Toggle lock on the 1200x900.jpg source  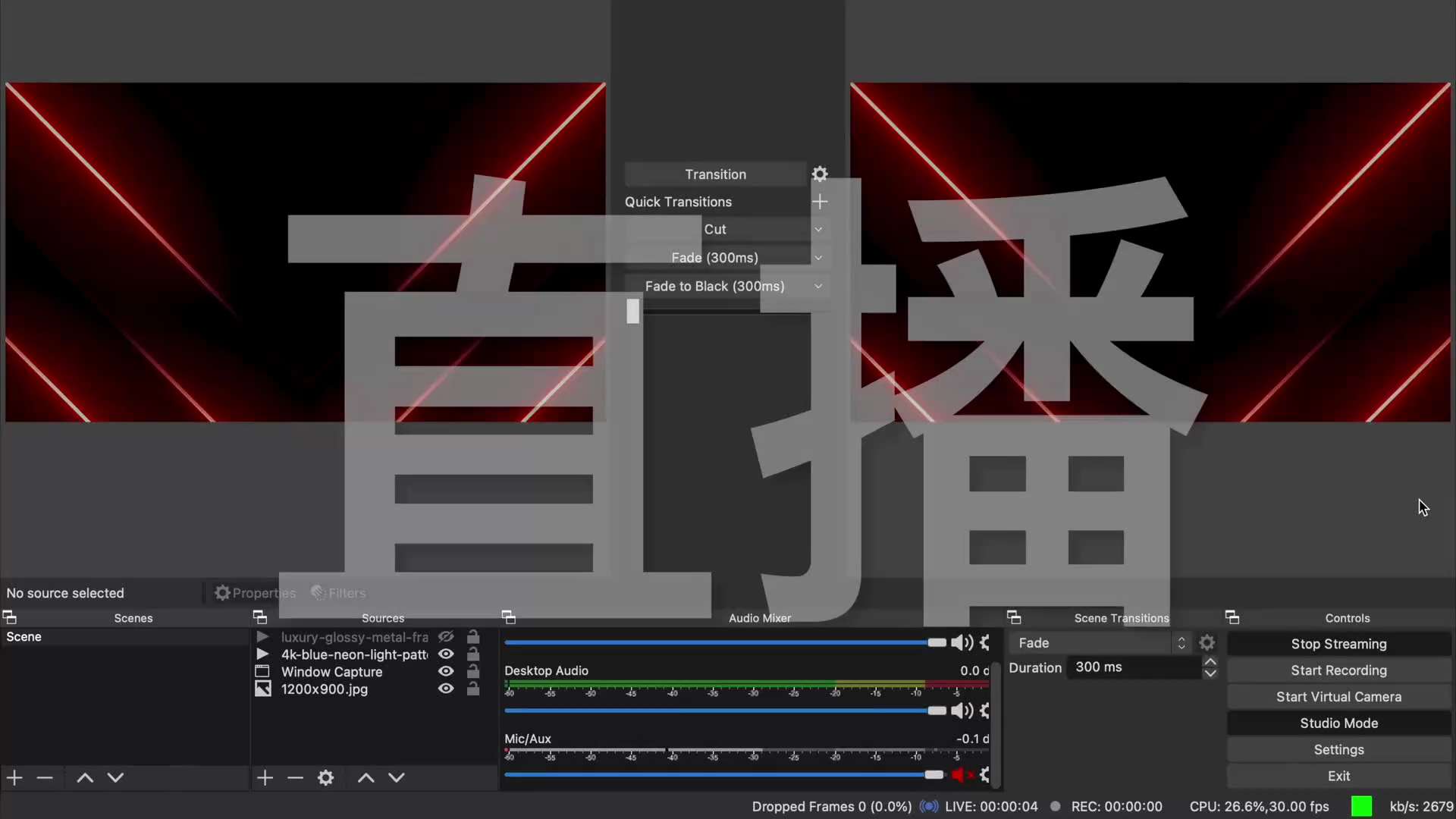tap(473, 689)
